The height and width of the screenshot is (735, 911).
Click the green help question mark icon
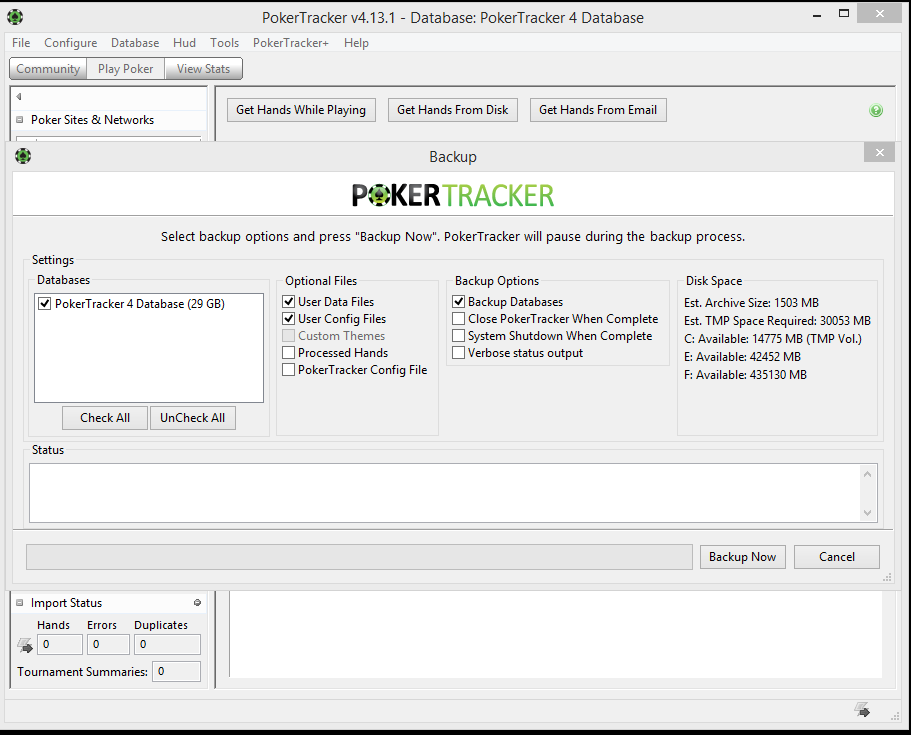click(876, 110)
